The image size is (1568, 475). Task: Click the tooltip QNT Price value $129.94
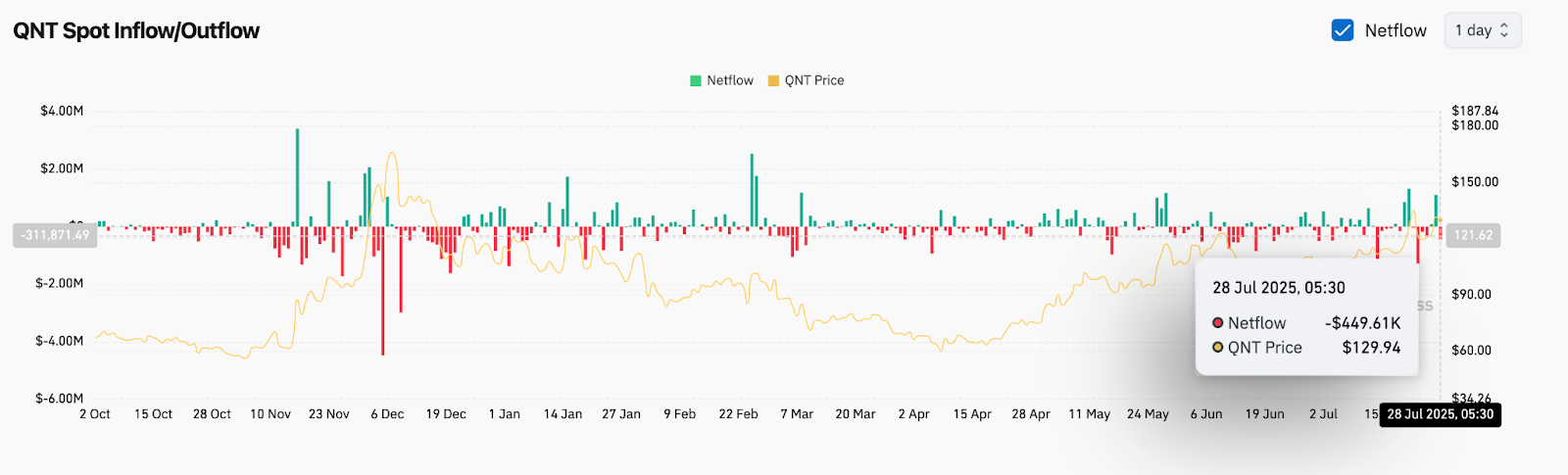[x=1371, y=348]
